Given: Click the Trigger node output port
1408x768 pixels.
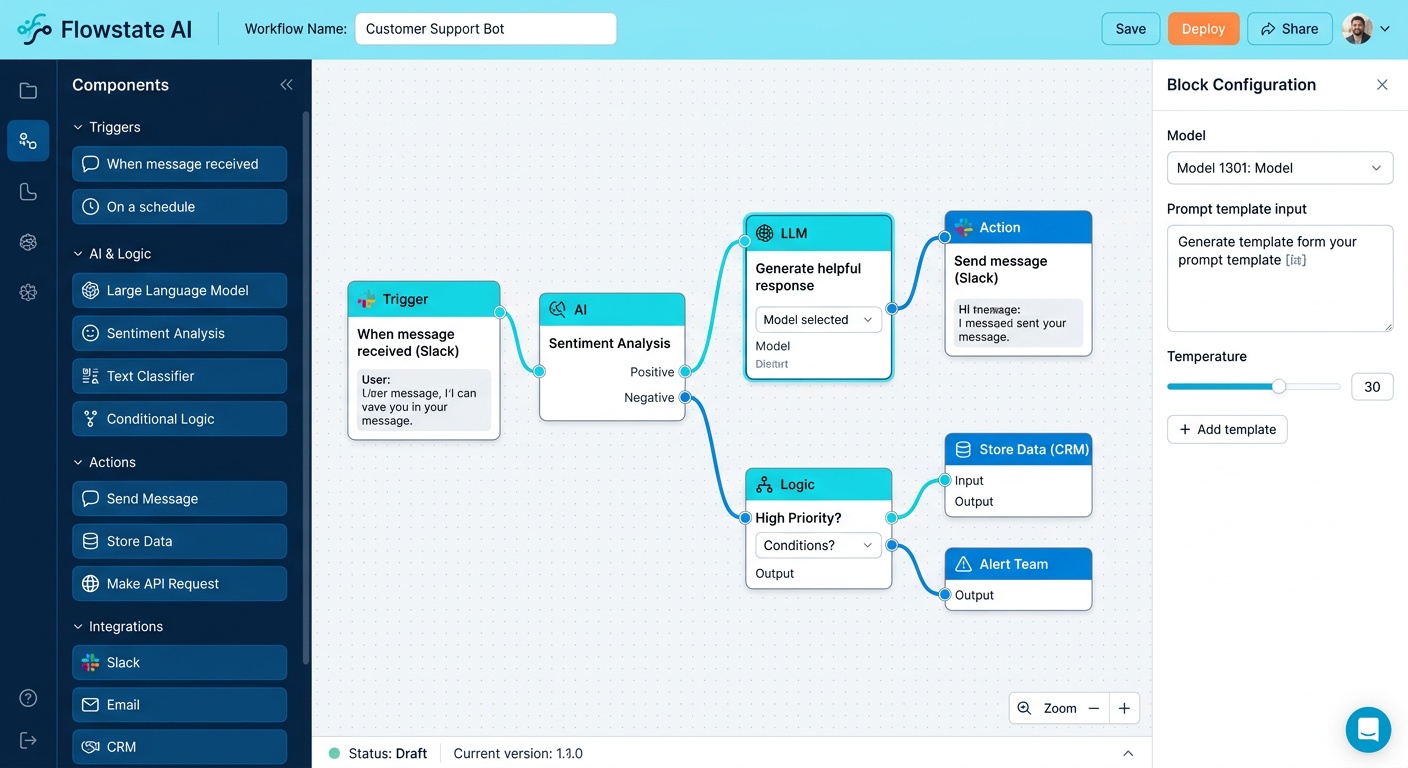Looking at the screenshot, I should tap(500, 312).
